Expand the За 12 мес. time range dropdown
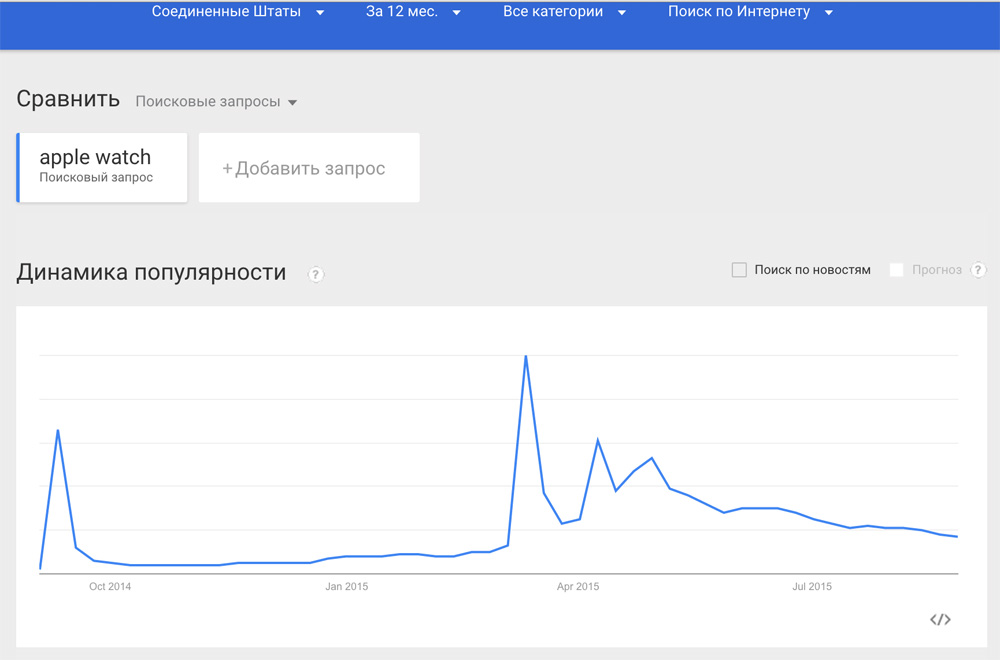Screen dimensions: 1000x660 (x=413, y=11)
